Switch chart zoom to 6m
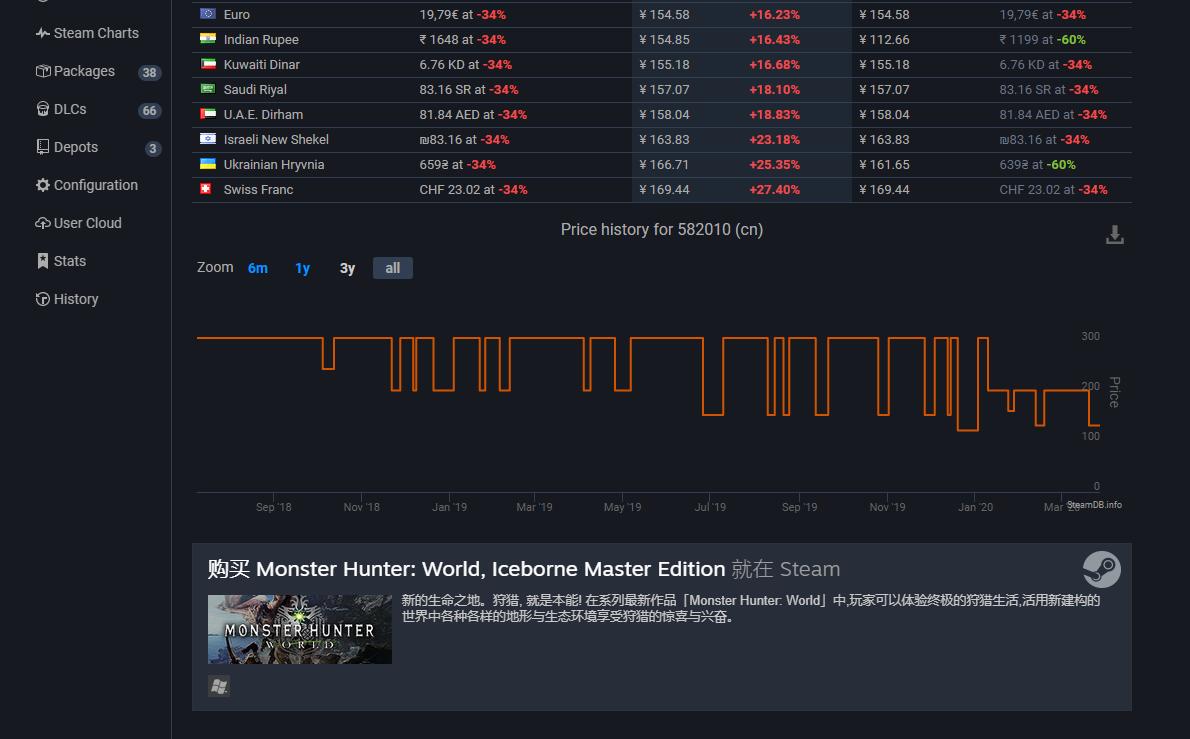 (x=258, y=267)
